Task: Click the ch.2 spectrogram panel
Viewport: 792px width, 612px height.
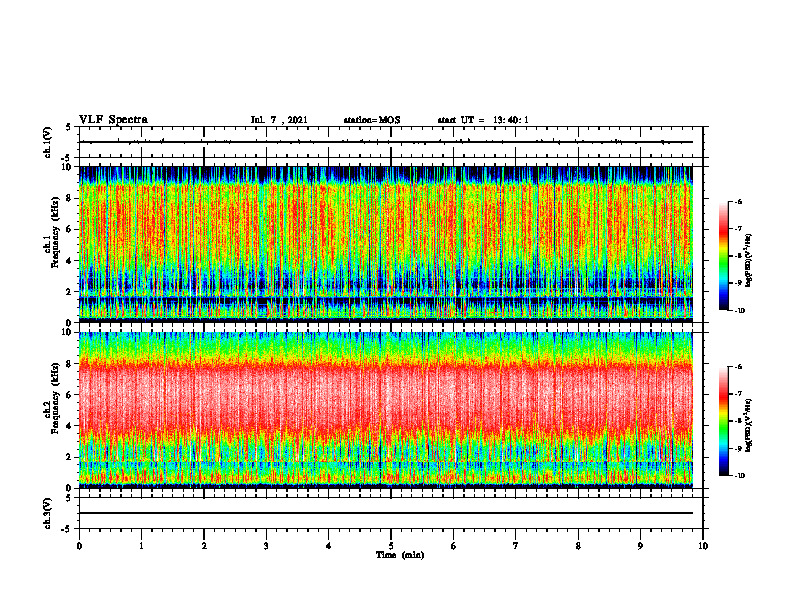Action: click(x=386, y=410)
